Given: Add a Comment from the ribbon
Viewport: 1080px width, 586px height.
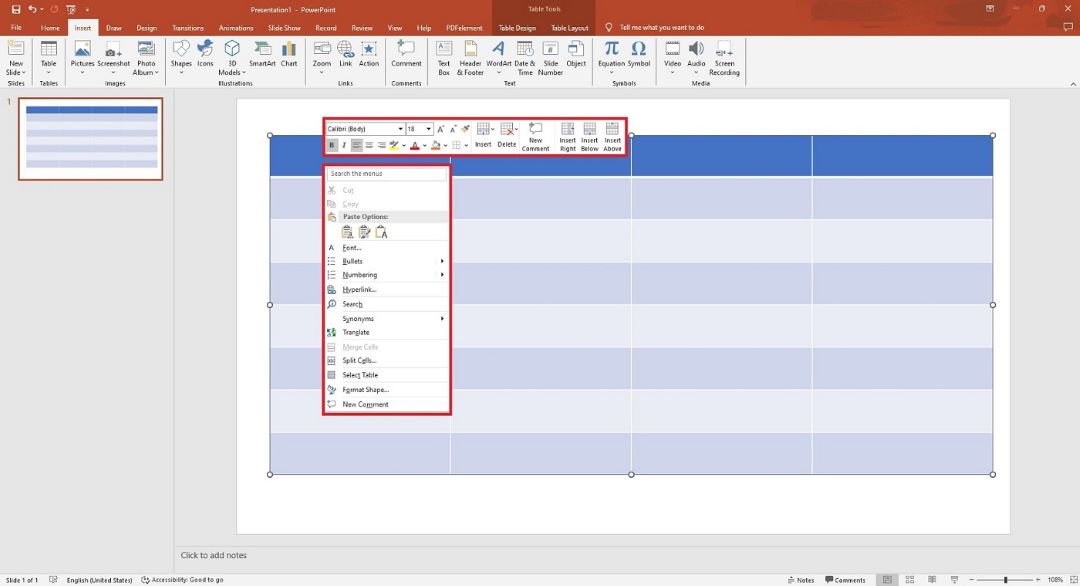Looking at the screenshot, I should (x=406, y=54).
